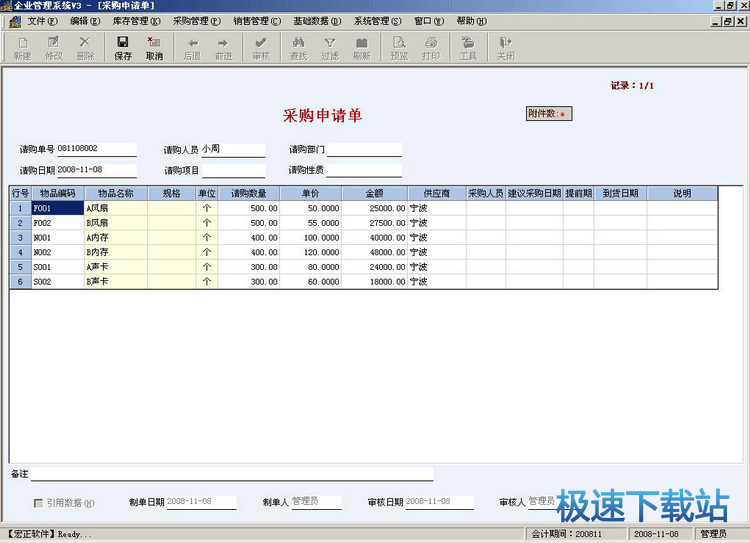Click the 物品编码 column header
Screen dimensions: 750x543
pyautogui.click(x=58, y=193)
